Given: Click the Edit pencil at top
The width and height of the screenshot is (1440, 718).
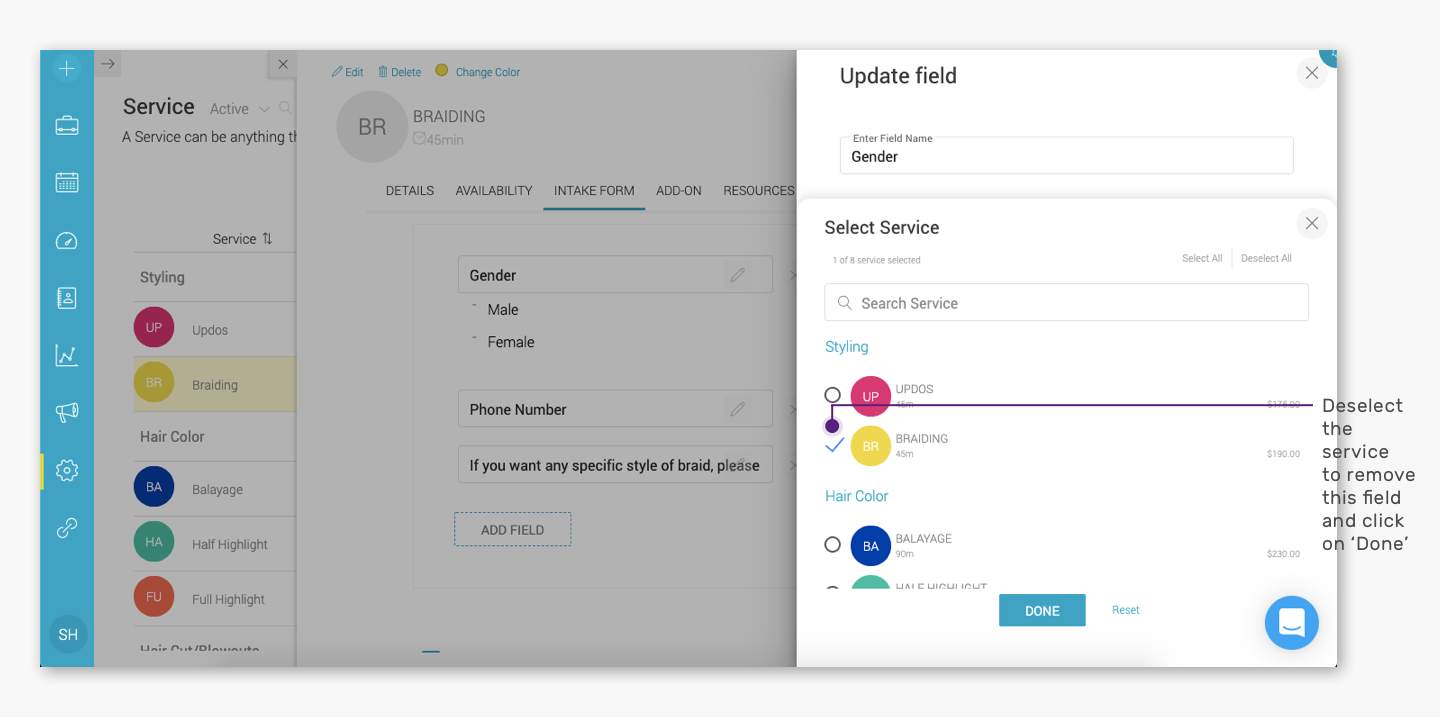Looking at the screenshot, I should [348, 72].
